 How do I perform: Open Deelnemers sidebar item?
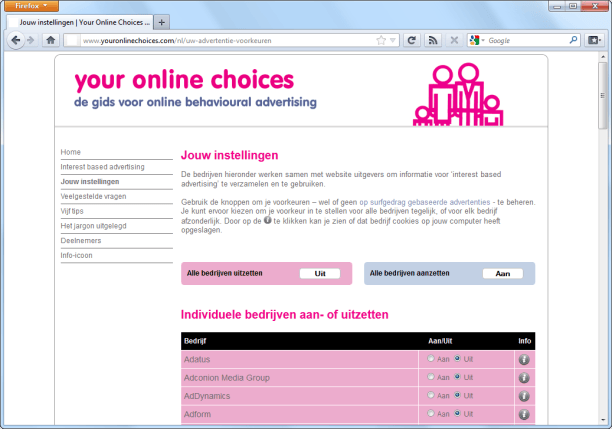click(x=81, y=240)
